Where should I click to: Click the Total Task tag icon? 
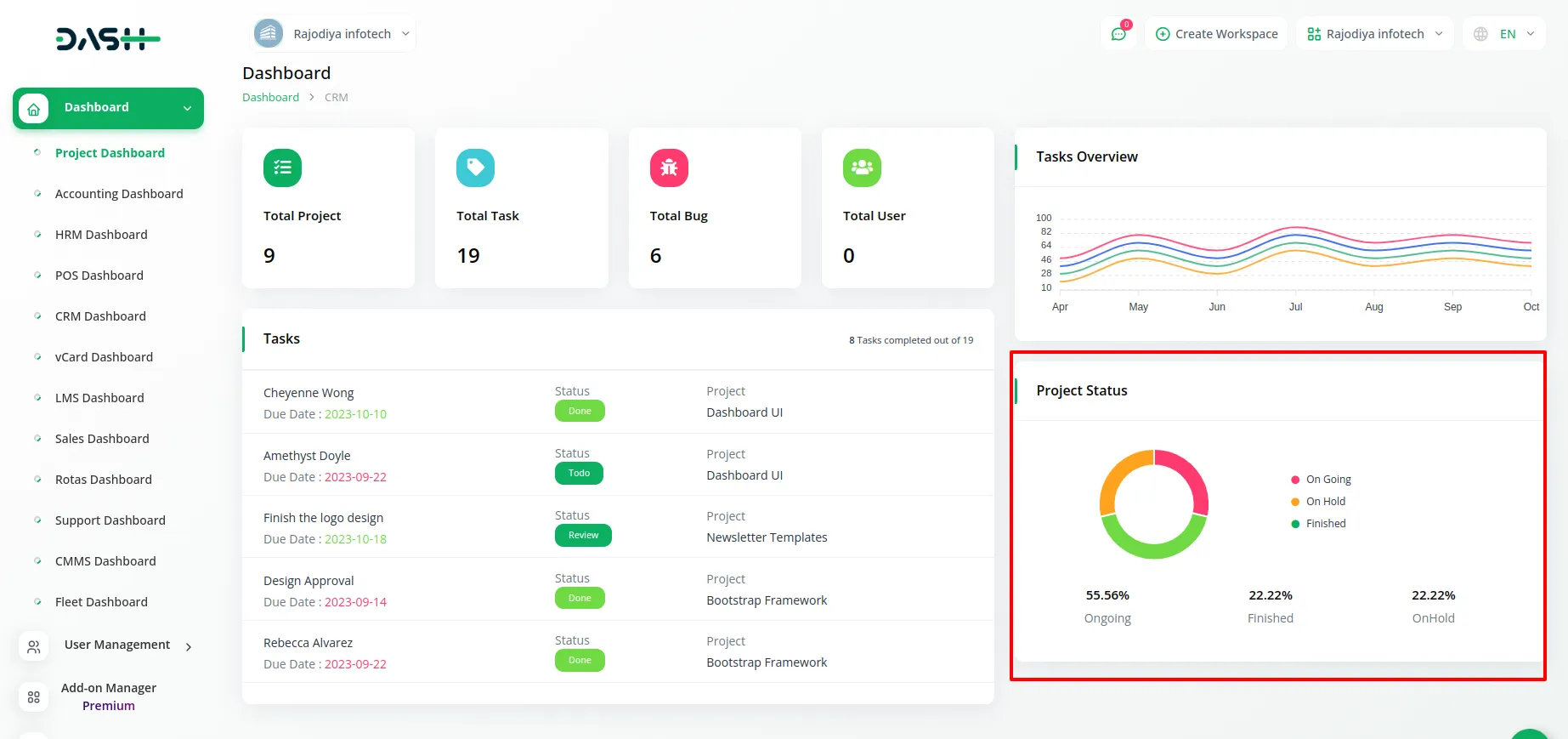(x=475, y=168)
